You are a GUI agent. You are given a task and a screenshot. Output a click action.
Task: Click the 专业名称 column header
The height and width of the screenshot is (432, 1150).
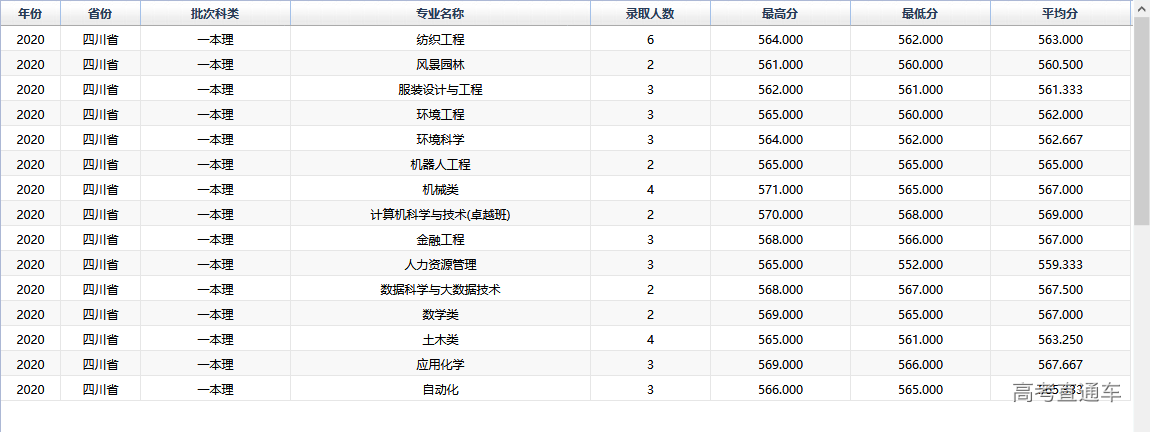coord(440,14)
